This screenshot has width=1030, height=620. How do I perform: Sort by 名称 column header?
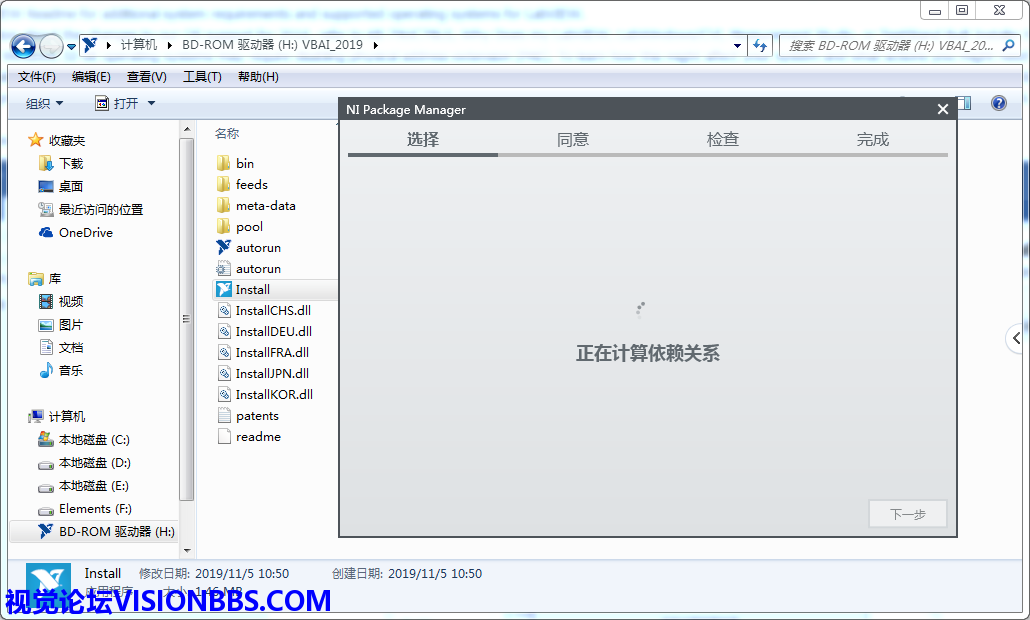(x=227, y=133)
